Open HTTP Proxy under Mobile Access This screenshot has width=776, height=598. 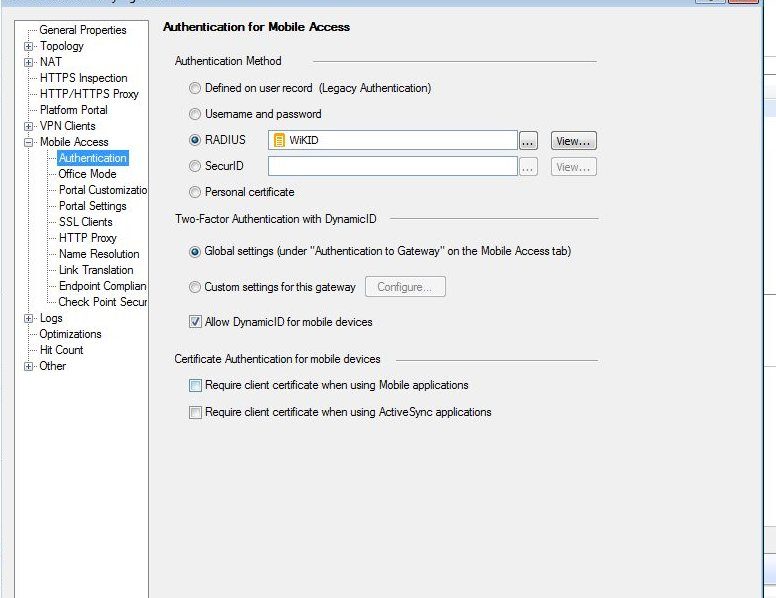pos(88,238)
